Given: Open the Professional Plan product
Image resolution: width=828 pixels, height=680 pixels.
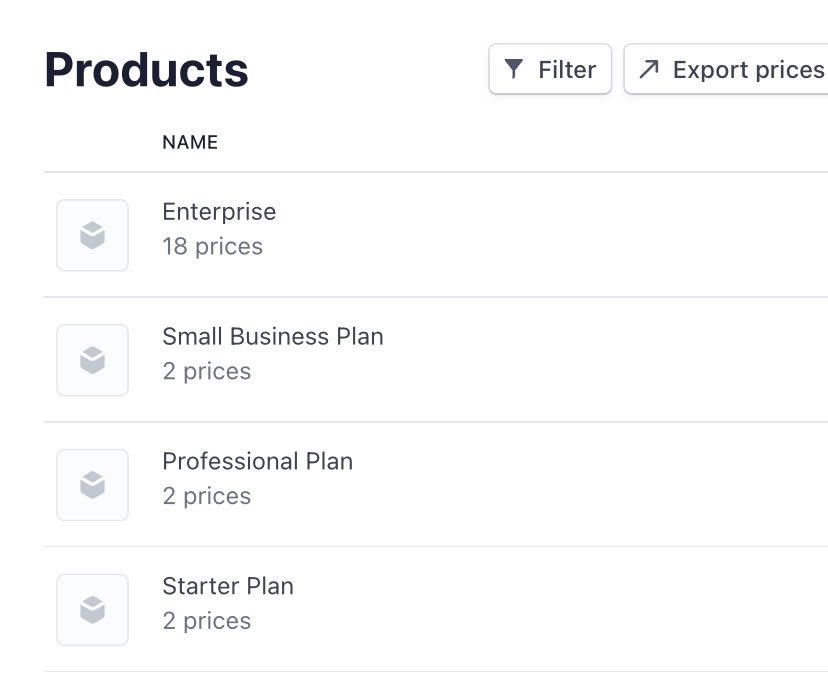Looking at the screenshot, I should (257, 461).
